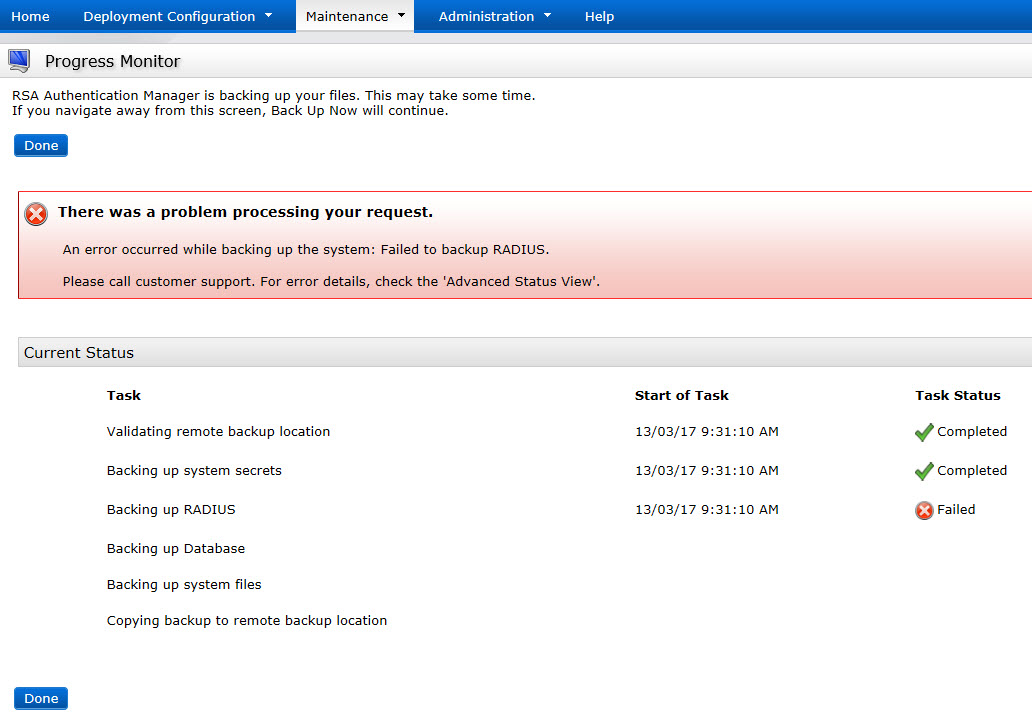The width and height of the screenshot is (1032, 717).
Task: Click green checkmark for Validating remote backup
Action: pyautogui.click(x=924, y=432)
